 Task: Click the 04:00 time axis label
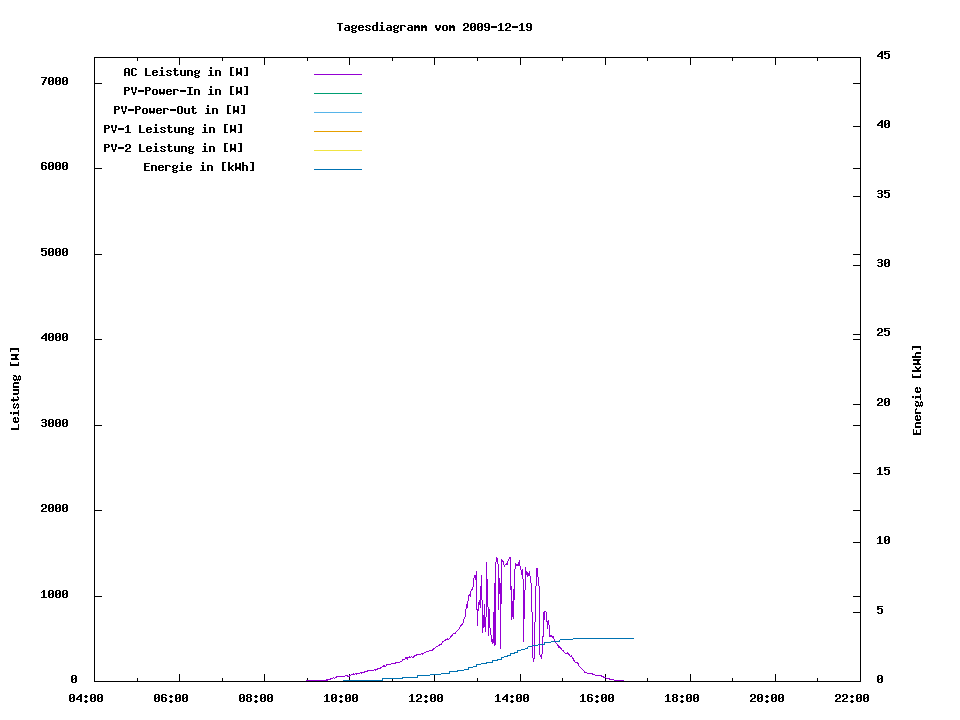[x=86, y=698]
